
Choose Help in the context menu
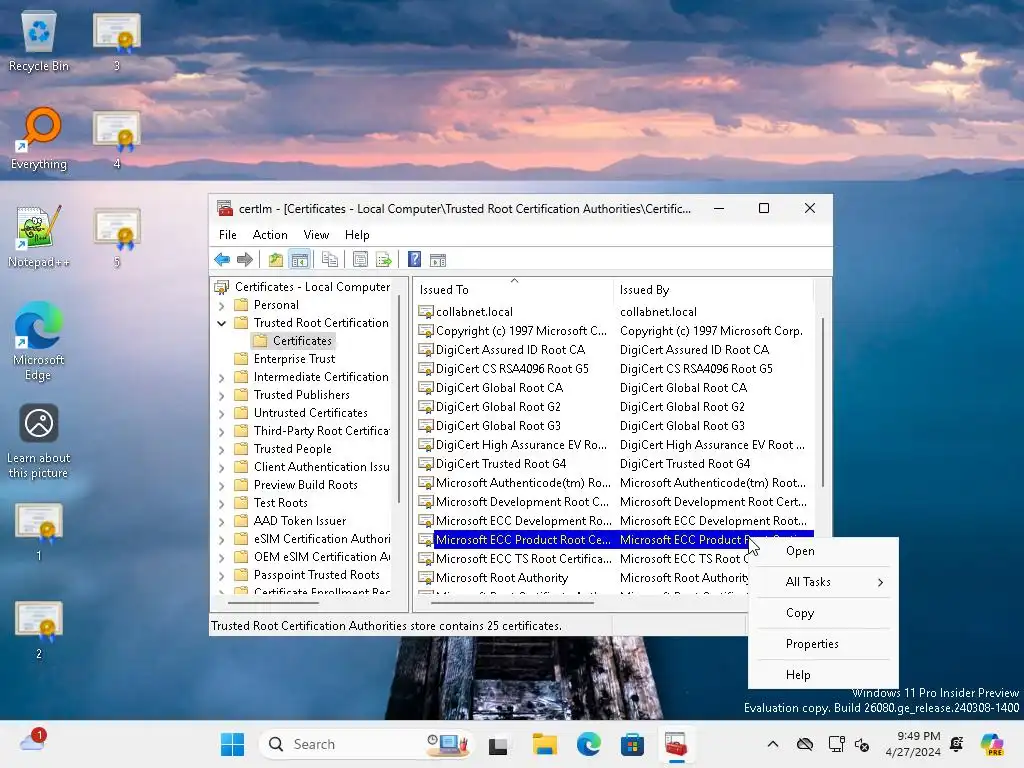824,675
